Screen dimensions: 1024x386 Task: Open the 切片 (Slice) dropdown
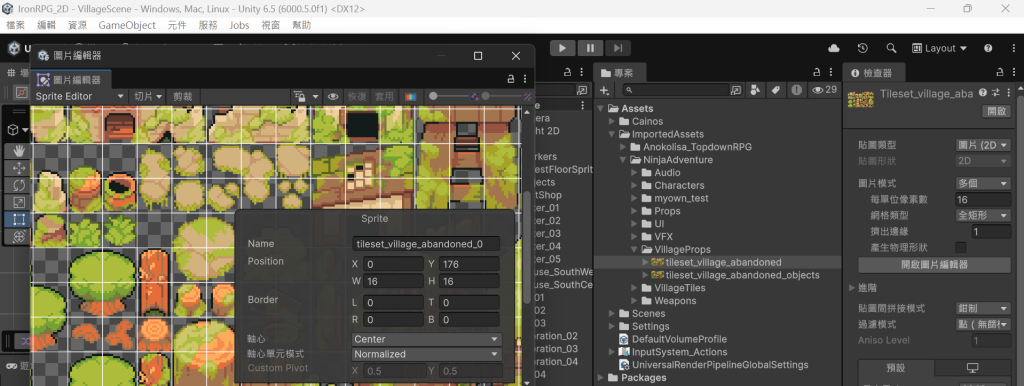pyautogui.click(x=148, y=96)
